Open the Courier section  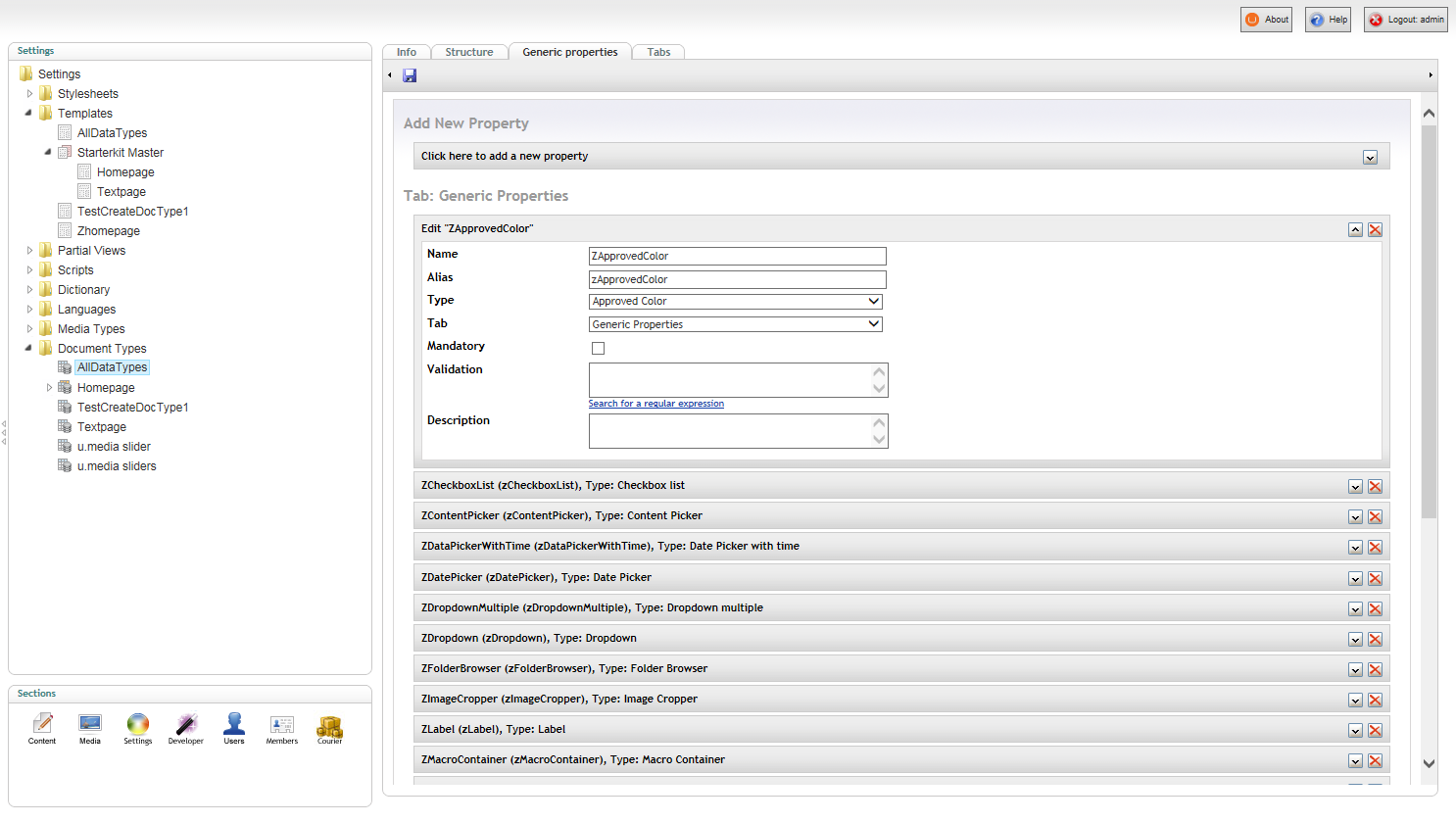click(x=329, y=728)
